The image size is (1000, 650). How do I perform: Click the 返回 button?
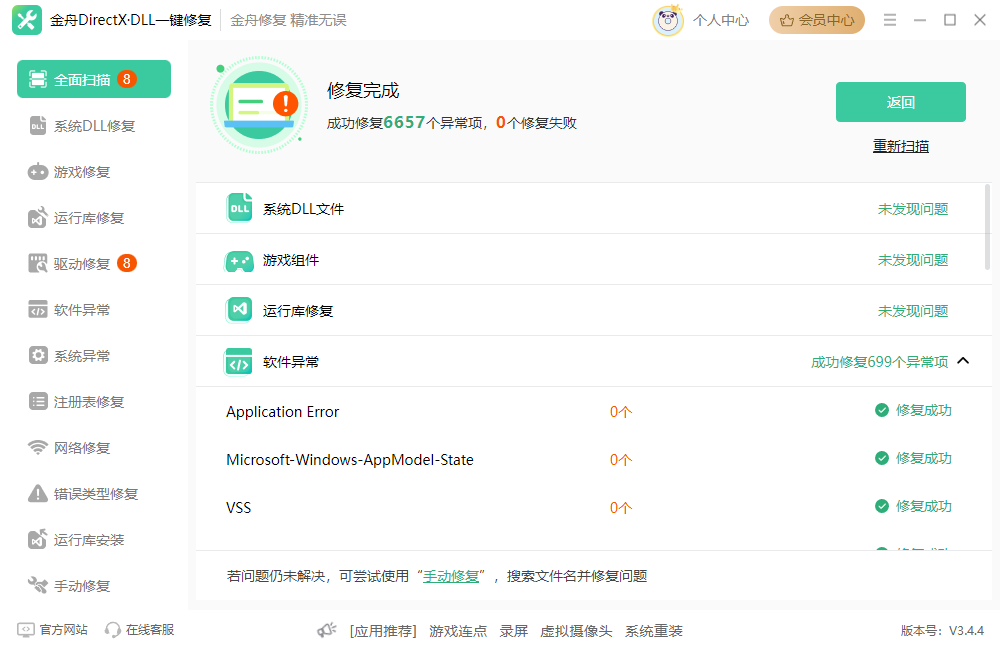click(899, 101)
